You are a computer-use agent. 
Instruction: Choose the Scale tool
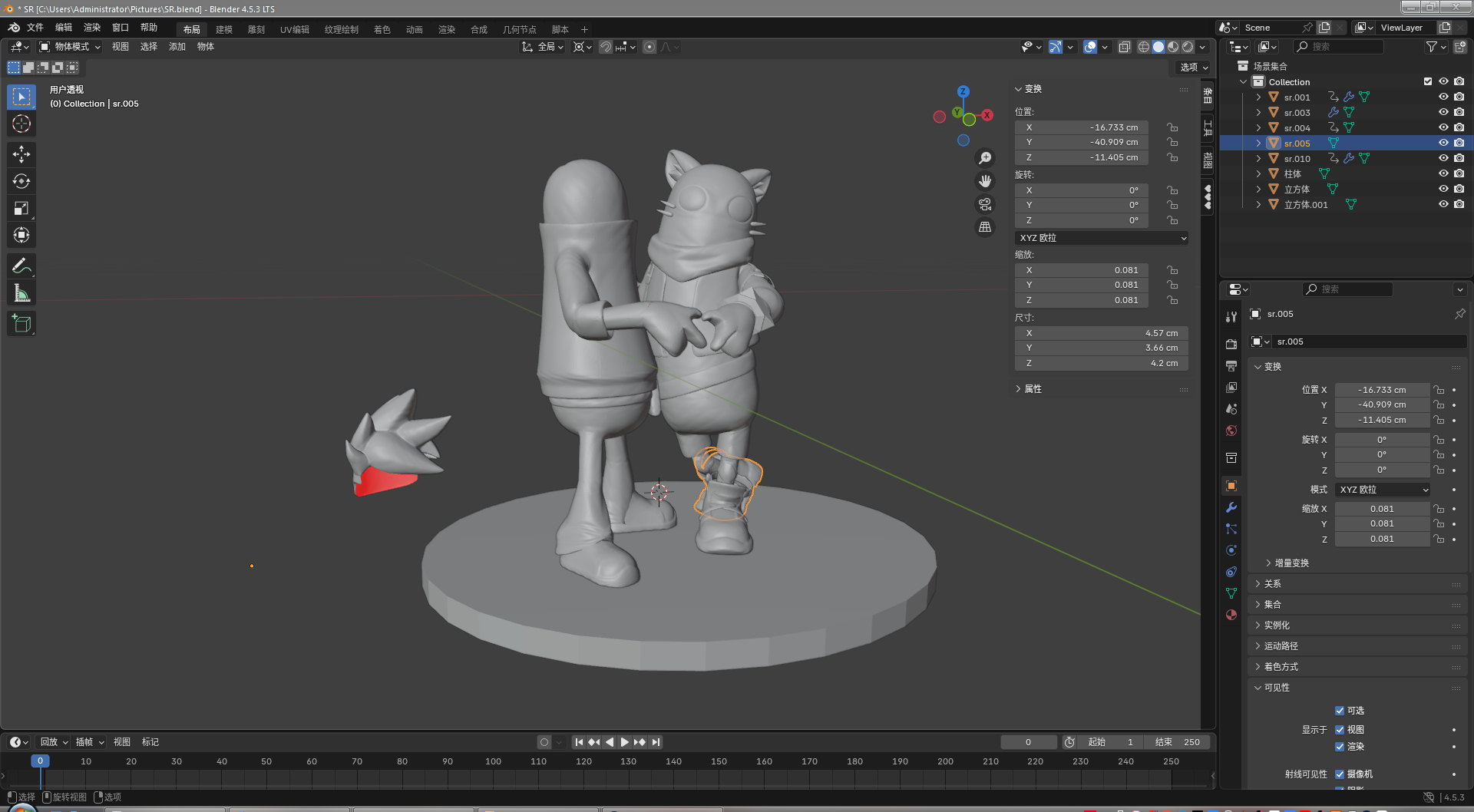tap(21, 208)
